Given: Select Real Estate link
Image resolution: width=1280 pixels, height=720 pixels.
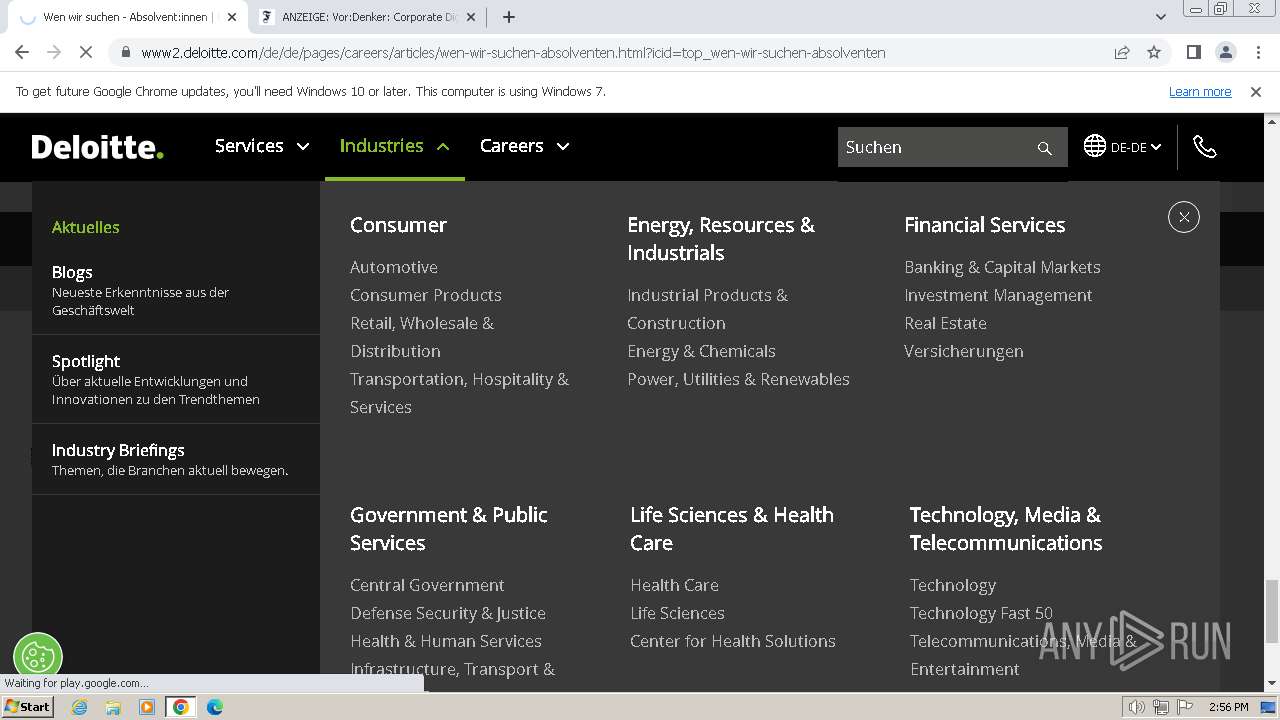Looking at the screenshot, I should coord(945,323).
